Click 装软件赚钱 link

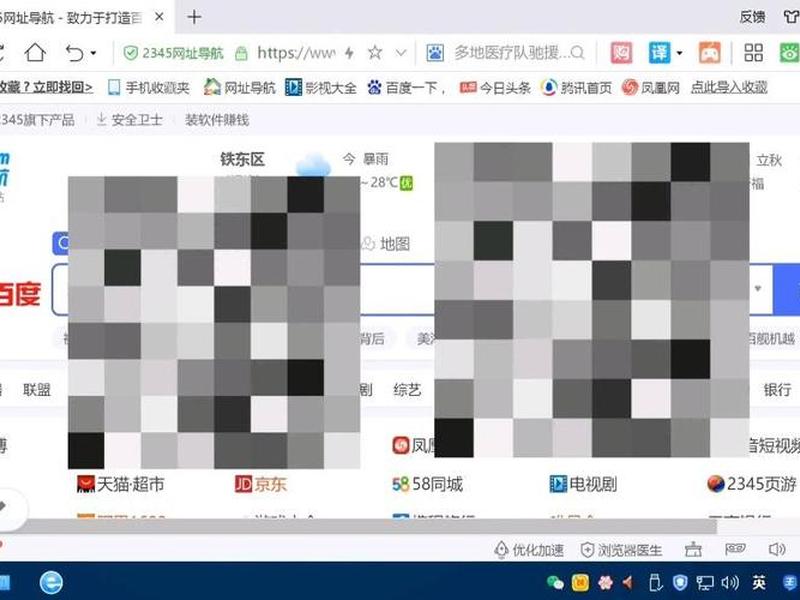(217, 120)
